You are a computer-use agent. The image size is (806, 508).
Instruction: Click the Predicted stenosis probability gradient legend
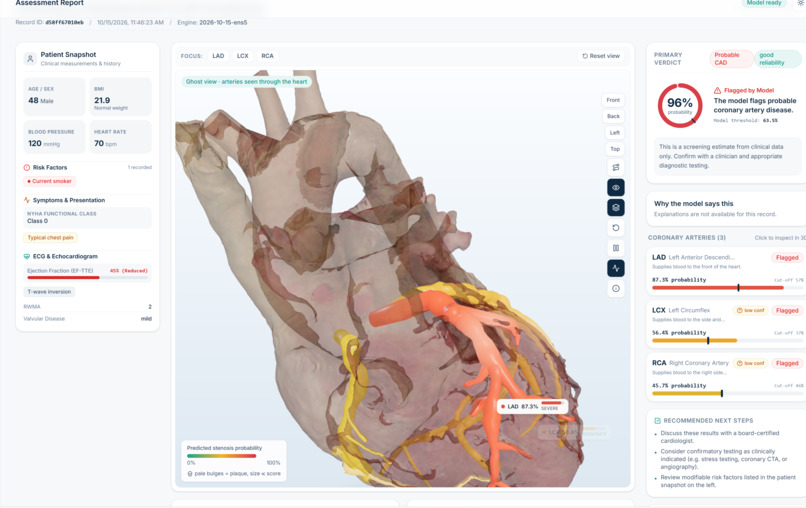click(221, 456)
